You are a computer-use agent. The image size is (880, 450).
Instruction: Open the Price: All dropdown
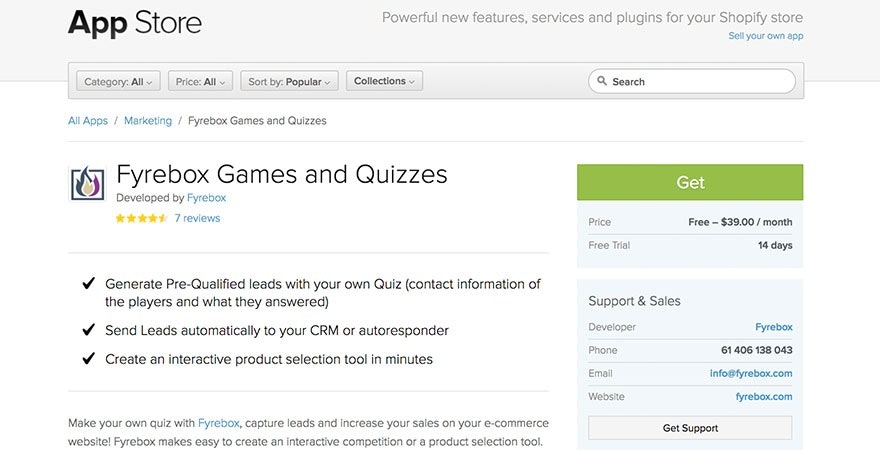point(201,81)
